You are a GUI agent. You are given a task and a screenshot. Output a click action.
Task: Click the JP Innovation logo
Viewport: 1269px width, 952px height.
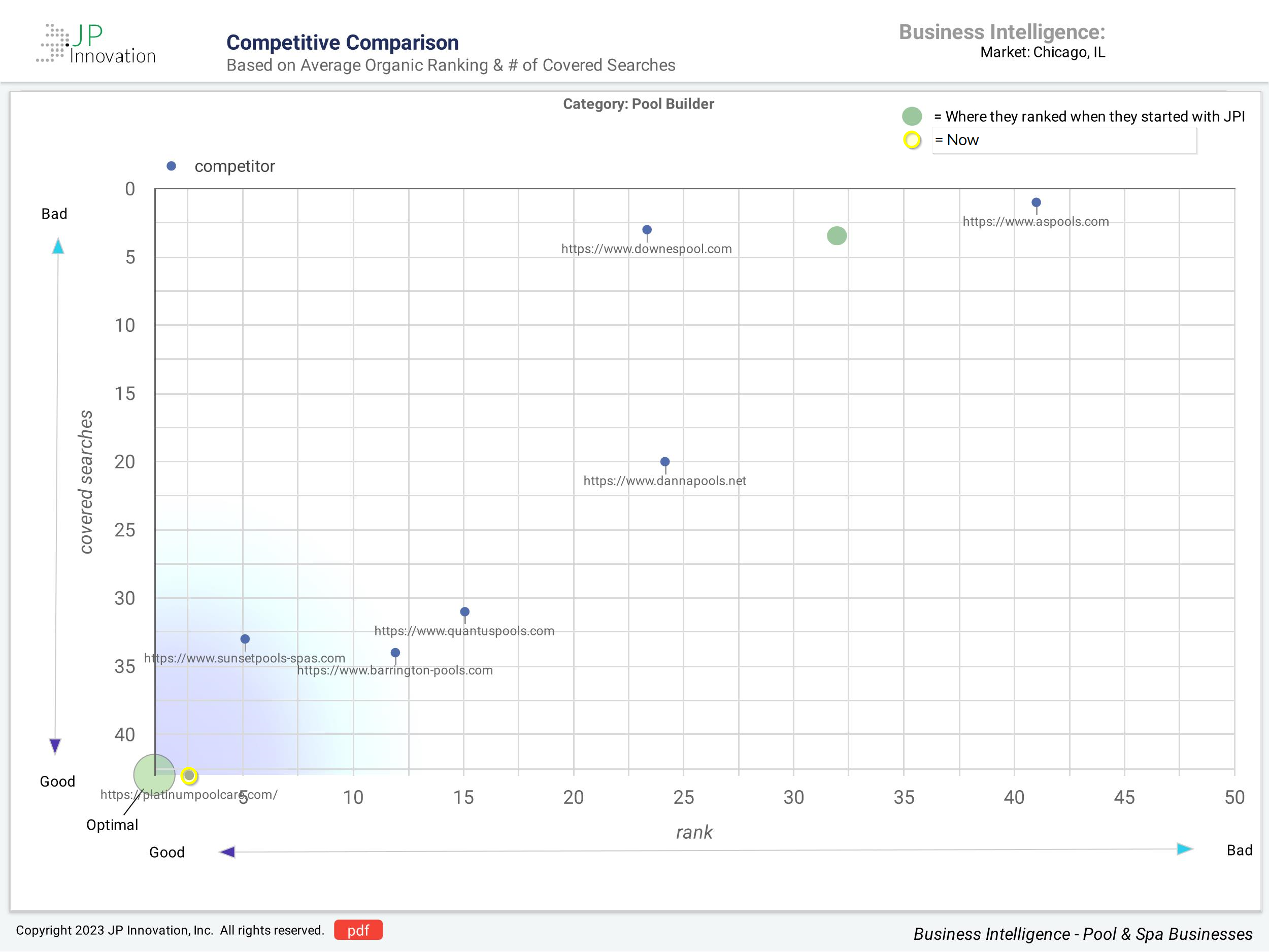[x=96, y=44]
